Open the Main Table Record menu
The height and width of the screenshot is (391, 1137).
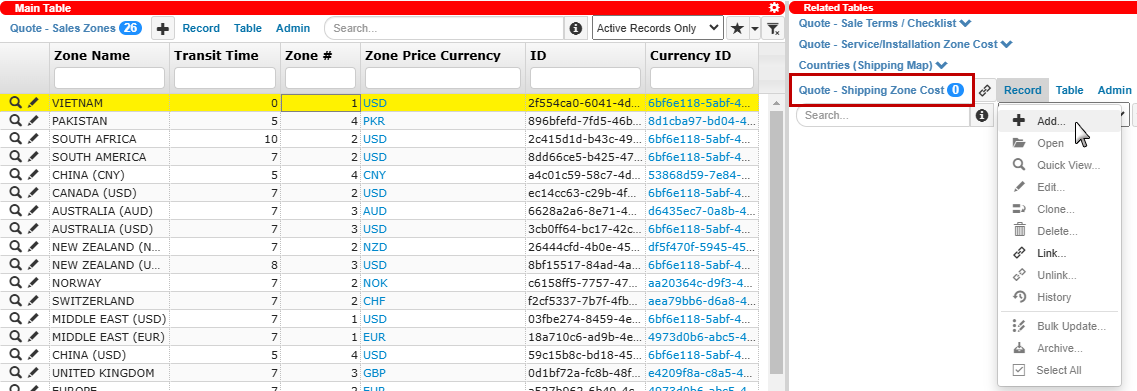click(201, 28)
